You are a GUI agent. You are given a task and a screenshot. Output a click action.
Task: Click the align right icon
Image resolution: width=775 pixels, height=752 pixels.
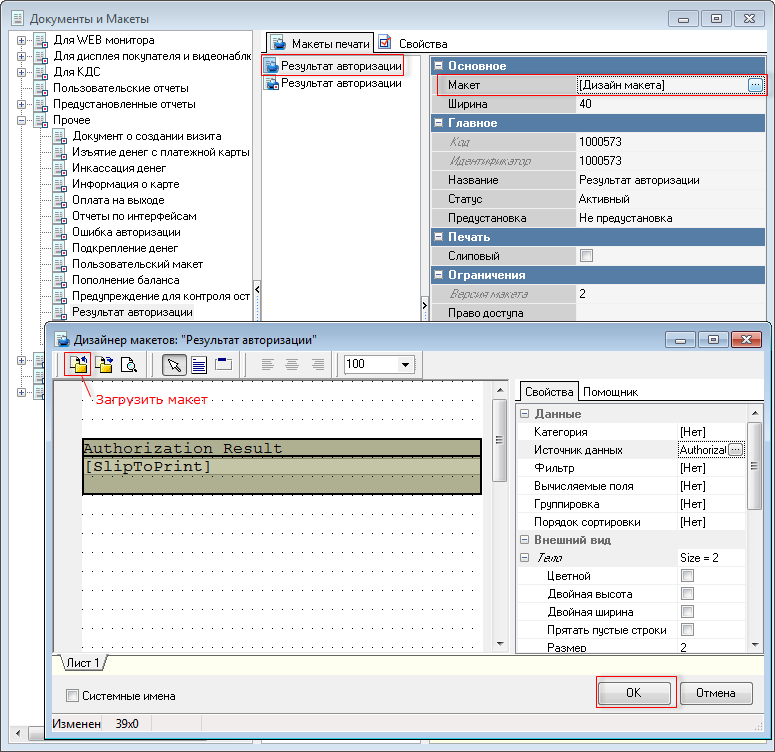point(318,365)
